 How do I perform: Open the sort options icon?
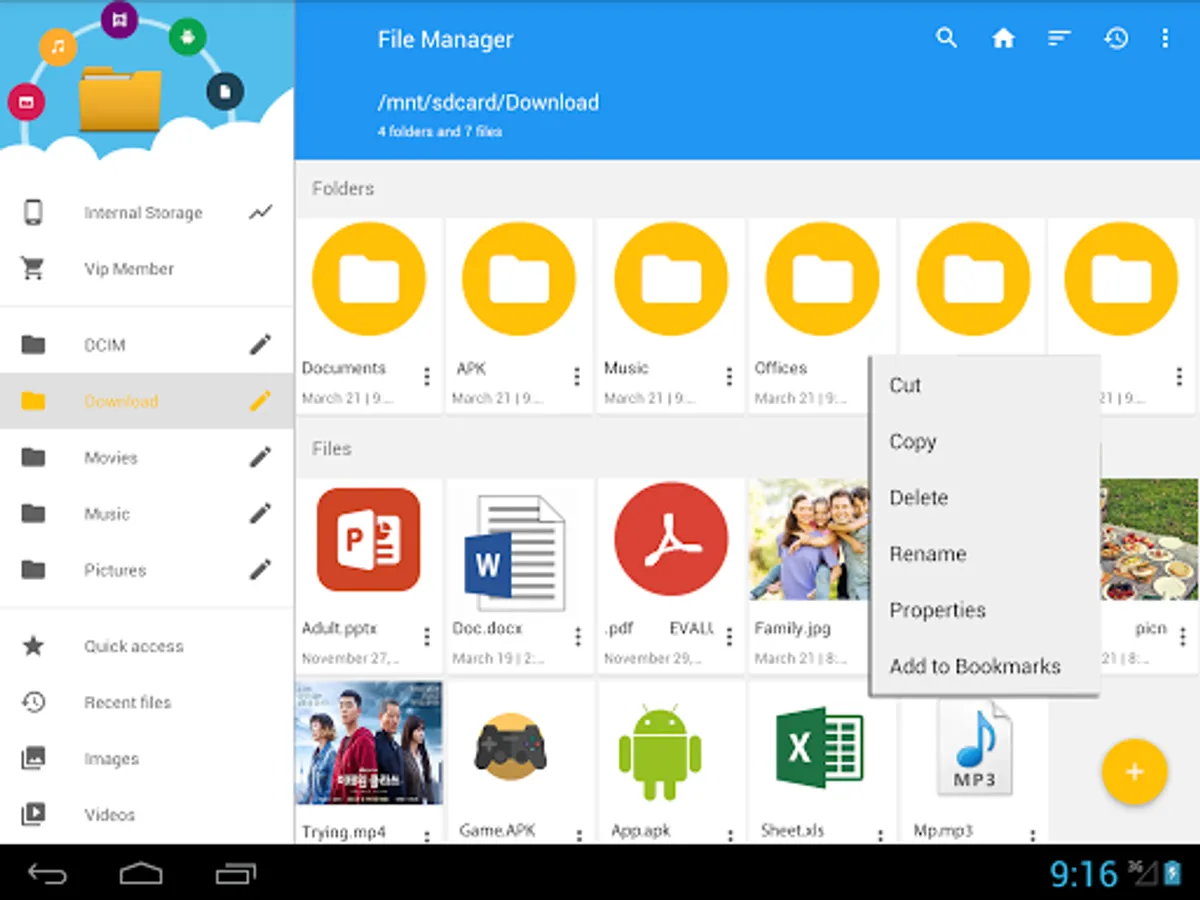click(1059, 38)
